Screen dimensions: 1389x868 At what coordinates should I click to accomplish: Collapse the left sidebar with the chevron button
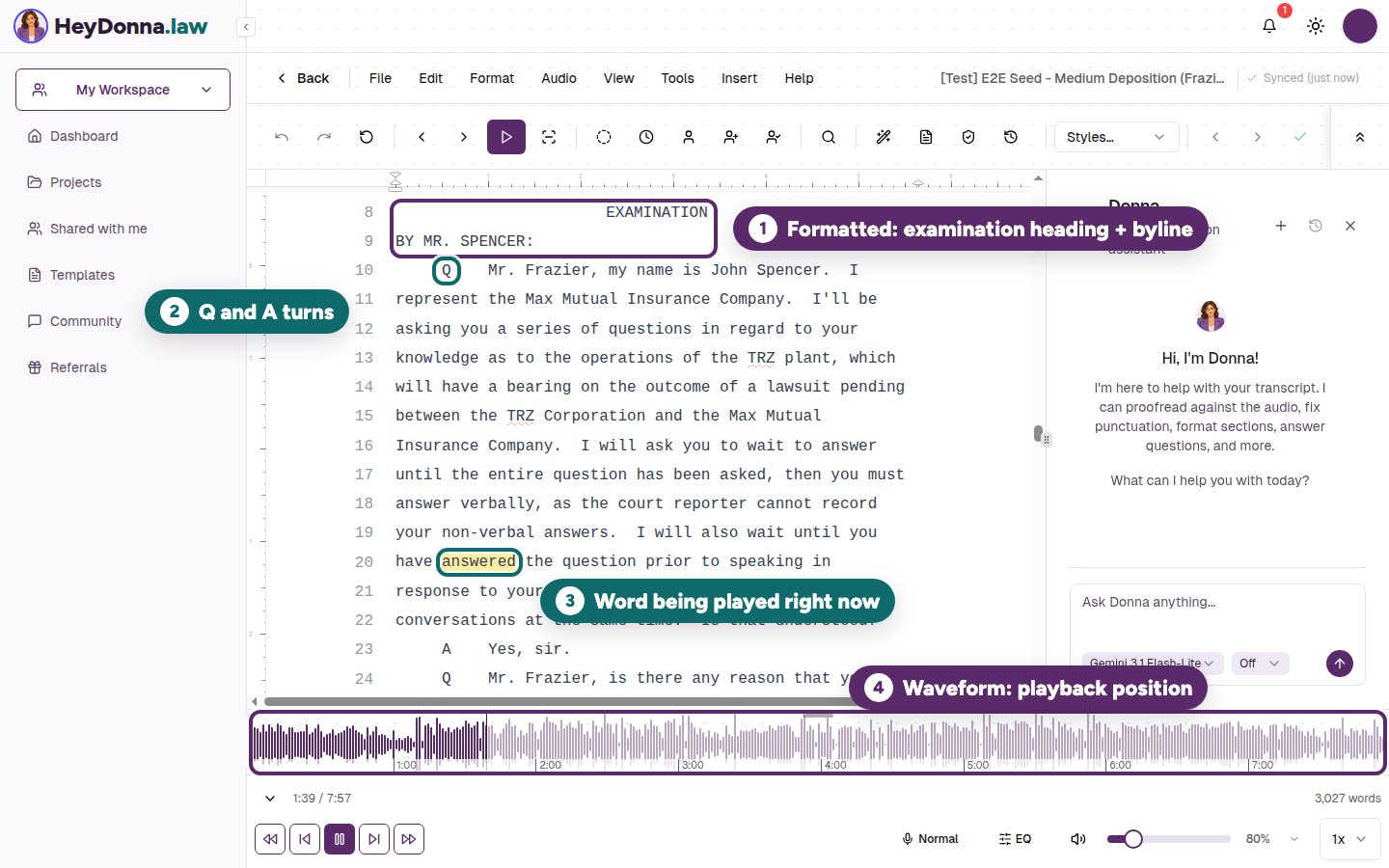tap(247, 27)
